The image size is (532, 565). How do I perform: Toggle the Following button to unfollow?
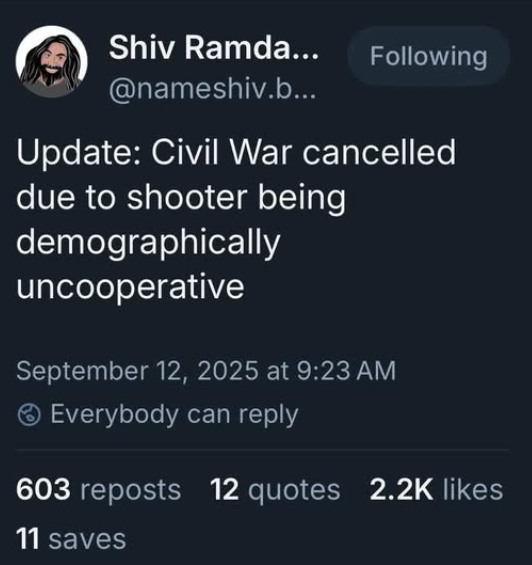coord(429,56)
